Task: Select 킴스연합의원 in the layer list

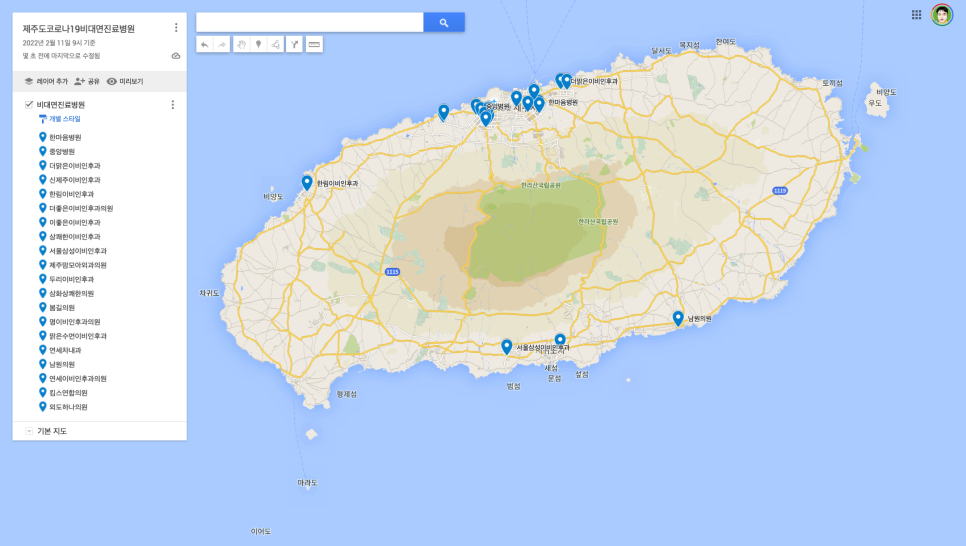Action: 68,393
